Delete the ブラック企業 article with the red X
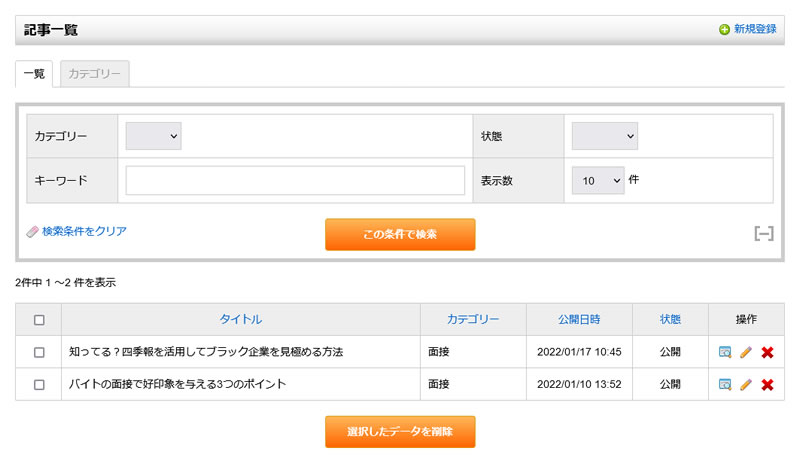The width and height of the screenshot is (800, 460). [767, 352]
